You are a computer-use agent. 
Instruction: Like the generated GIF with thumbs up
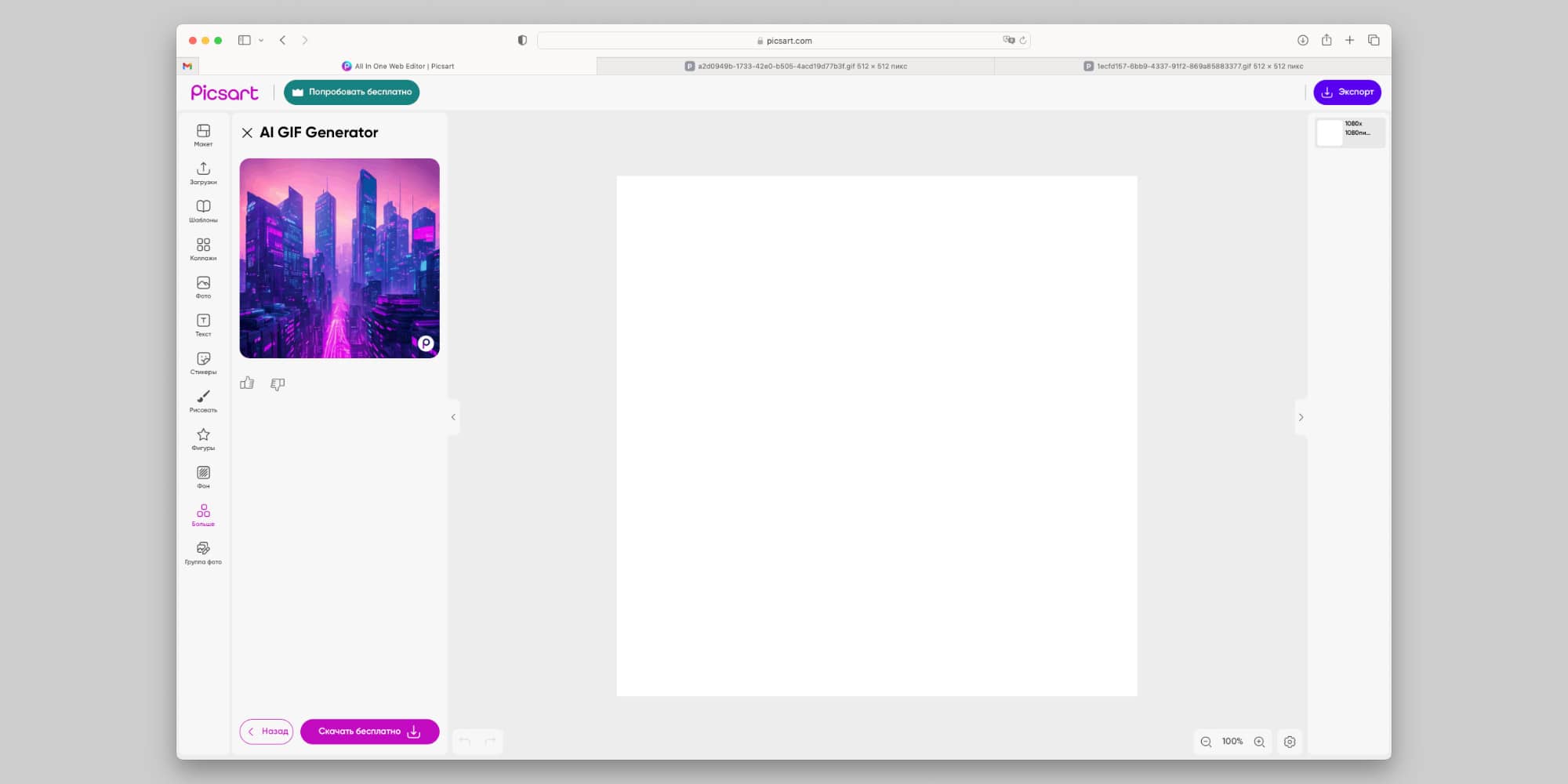click(x=247, y=383)
